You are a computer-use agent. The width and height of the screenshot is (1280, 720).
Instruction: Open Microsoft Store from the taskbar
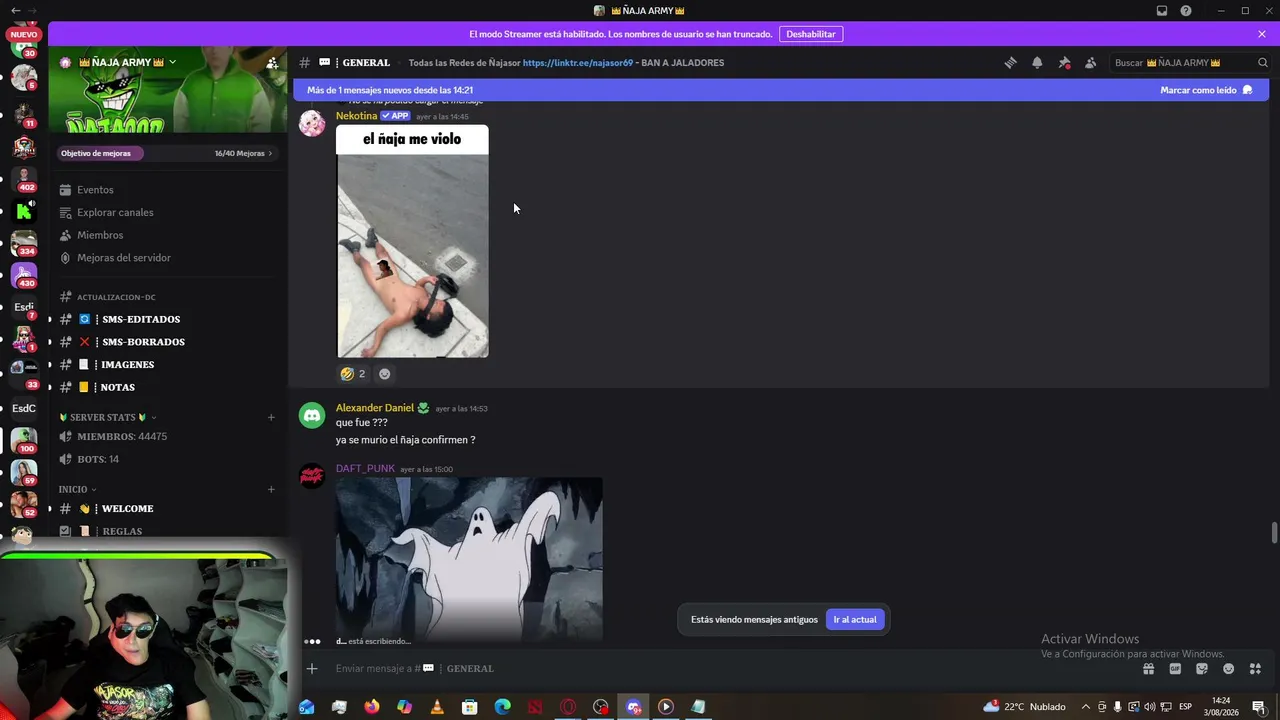pyautogui.click(x=470, y=707)
